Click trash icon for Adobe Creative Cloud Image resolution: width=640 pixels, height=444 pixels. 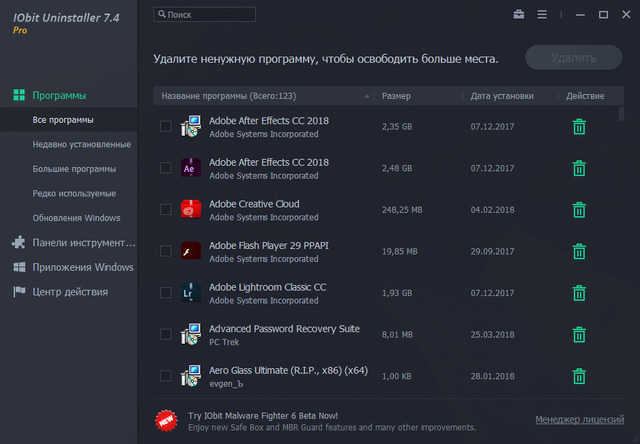[x=578, y=210]
